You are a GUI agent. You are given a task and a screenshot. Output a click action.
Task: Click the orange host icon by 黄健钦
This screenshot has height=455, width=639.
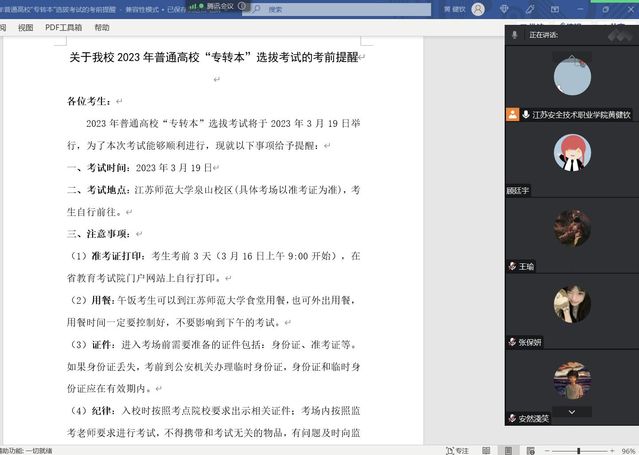(512, 115)
